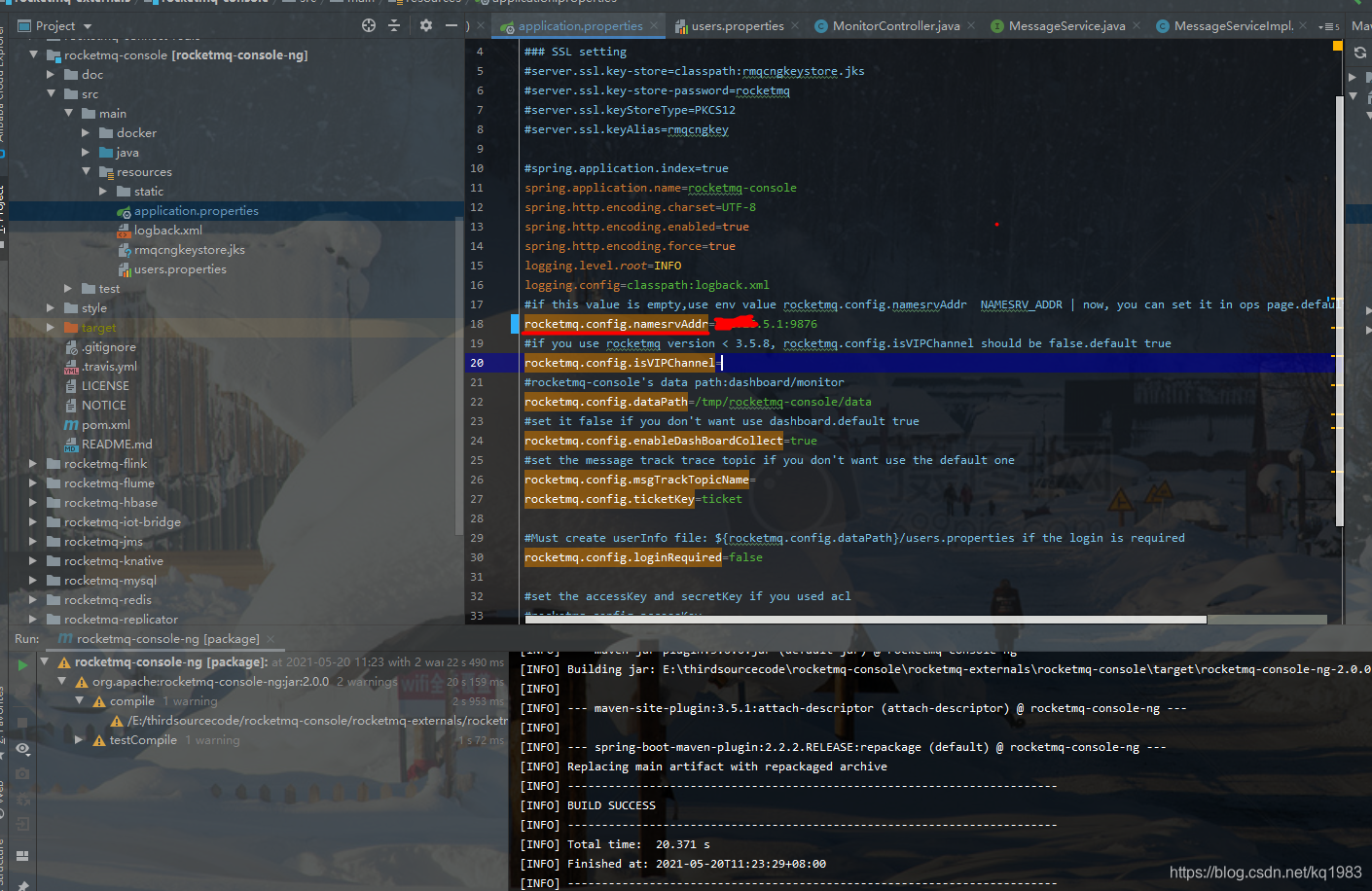1372x891 pixels.
Task: Close the MessageServiceImpl tab
Action: (x=1303, y=26)
